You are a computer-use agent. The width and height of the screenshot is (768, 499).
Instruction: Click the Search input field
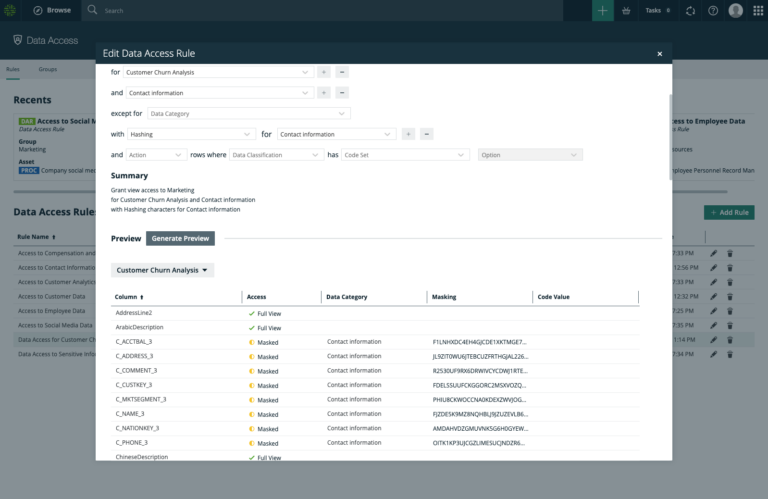coord(323,10)
